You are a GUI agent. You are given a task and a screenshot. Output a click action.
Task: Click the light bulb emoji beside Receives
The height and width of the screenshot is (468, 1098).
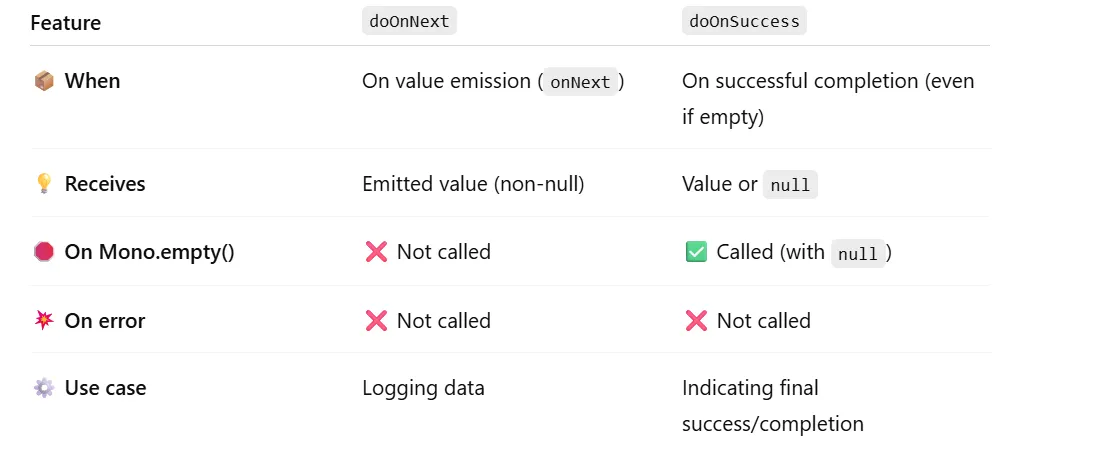(x=44, y=184)
